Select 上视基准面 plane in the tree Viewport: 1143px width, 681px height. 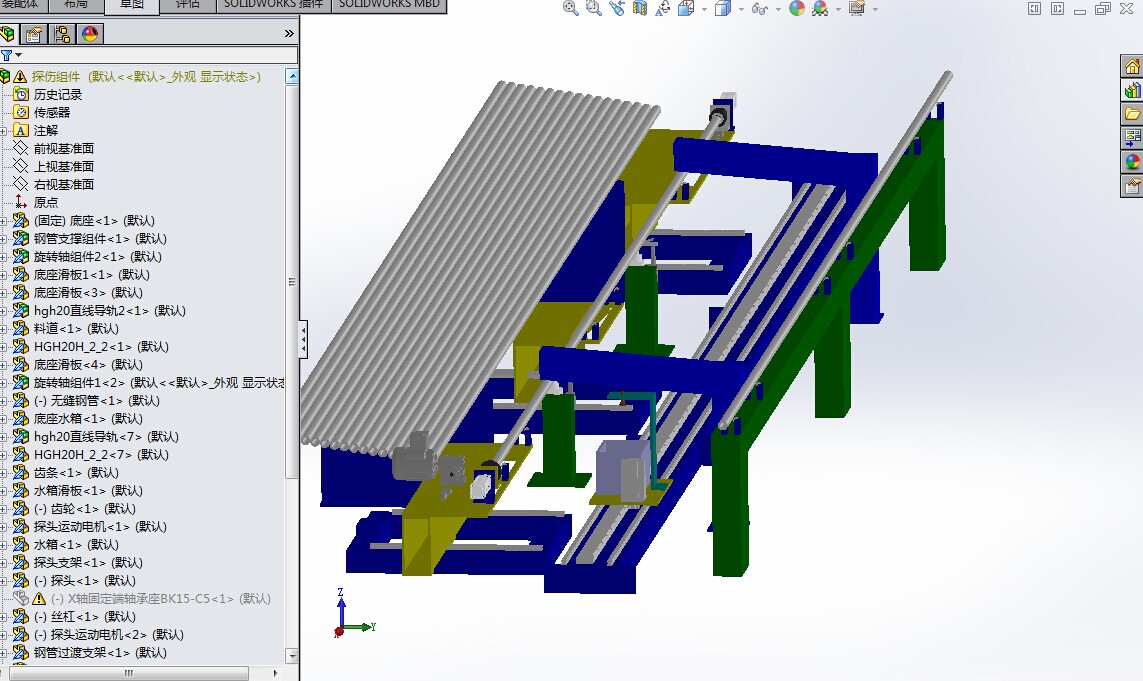click(63, 166)
